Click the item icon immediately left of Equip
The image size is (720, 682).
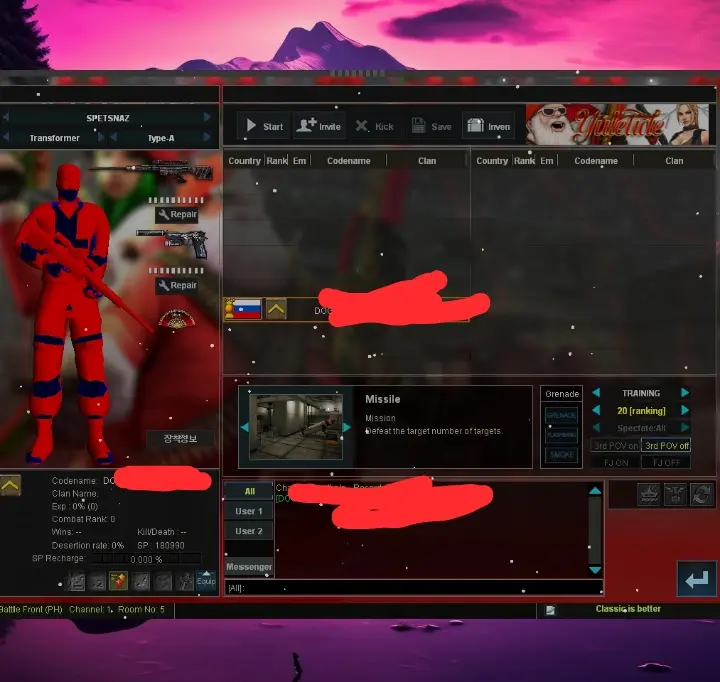[185, 582]
